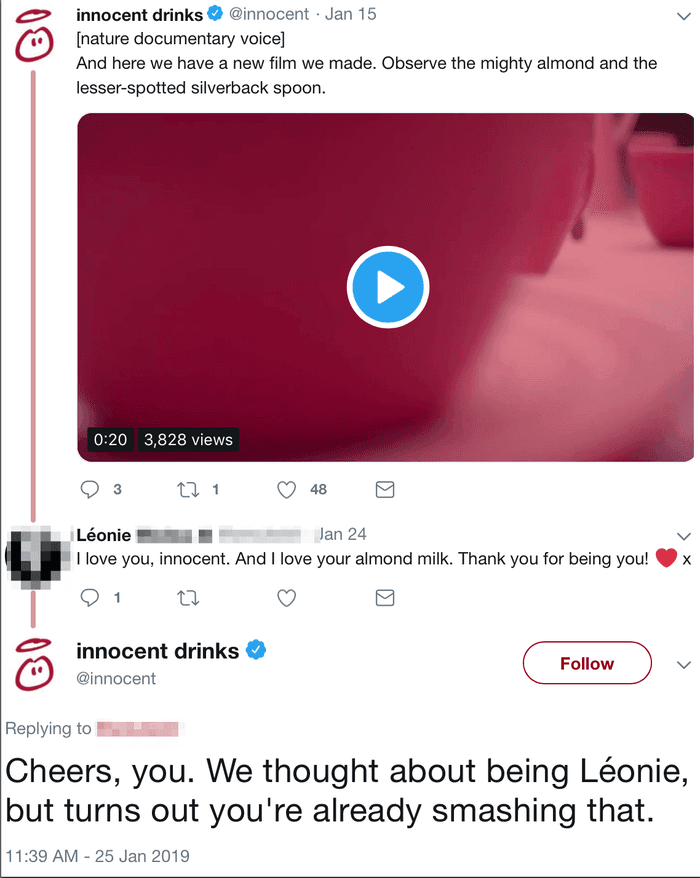Click the envelope icon under Léonie's tweet

coord(385,597)
